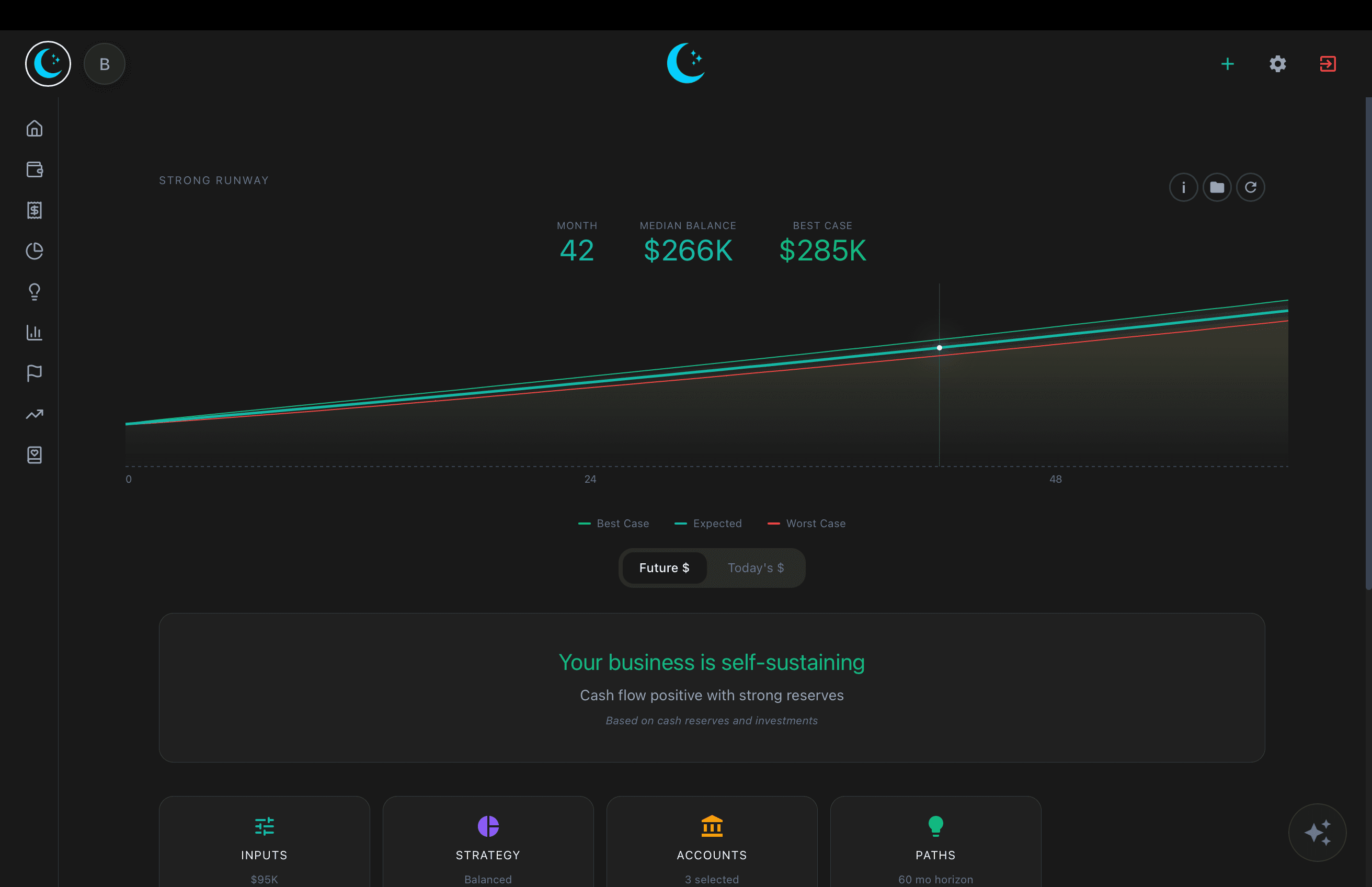Click the lightbulb insights sidebar icon
Image resolution: width=1372 pixels, height=887 pixels.
(x=35, y=292)
